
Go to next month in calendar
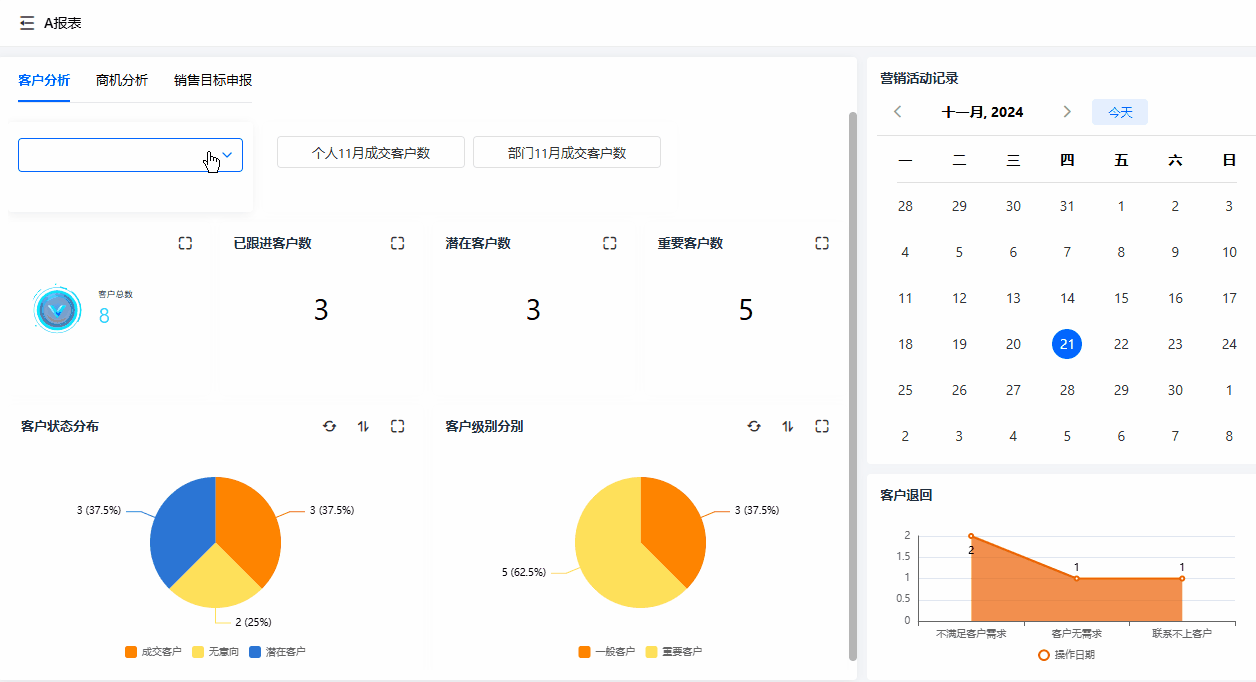point(1067,112)
